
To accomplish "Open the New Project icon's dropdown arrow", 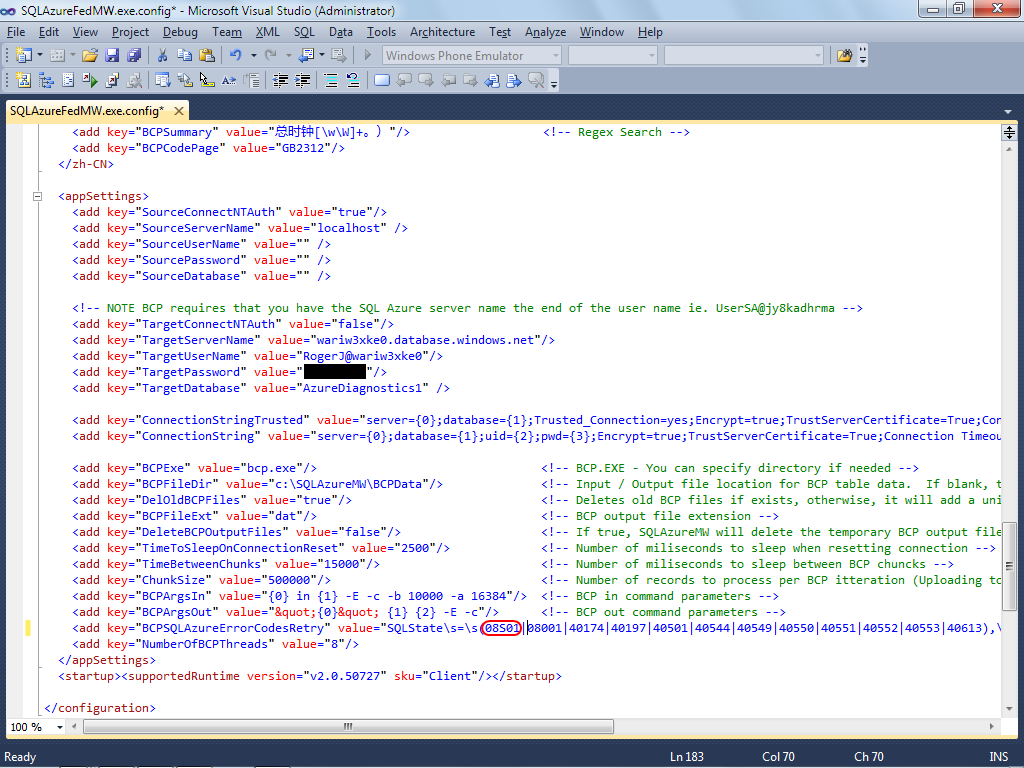I will 39,56.
